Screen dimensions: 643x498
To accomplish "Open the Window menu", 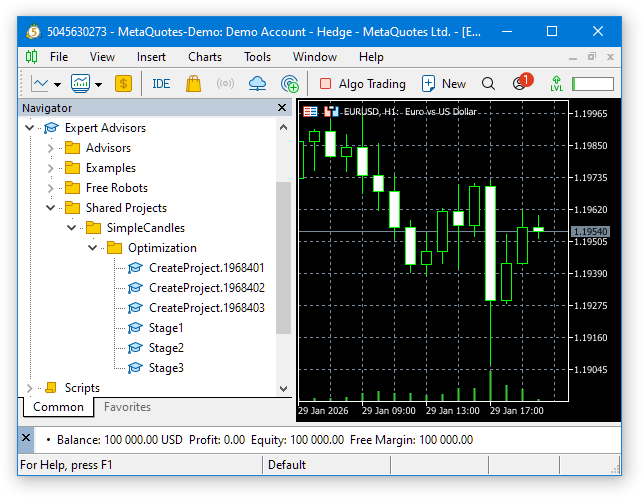I will (315, 57).
